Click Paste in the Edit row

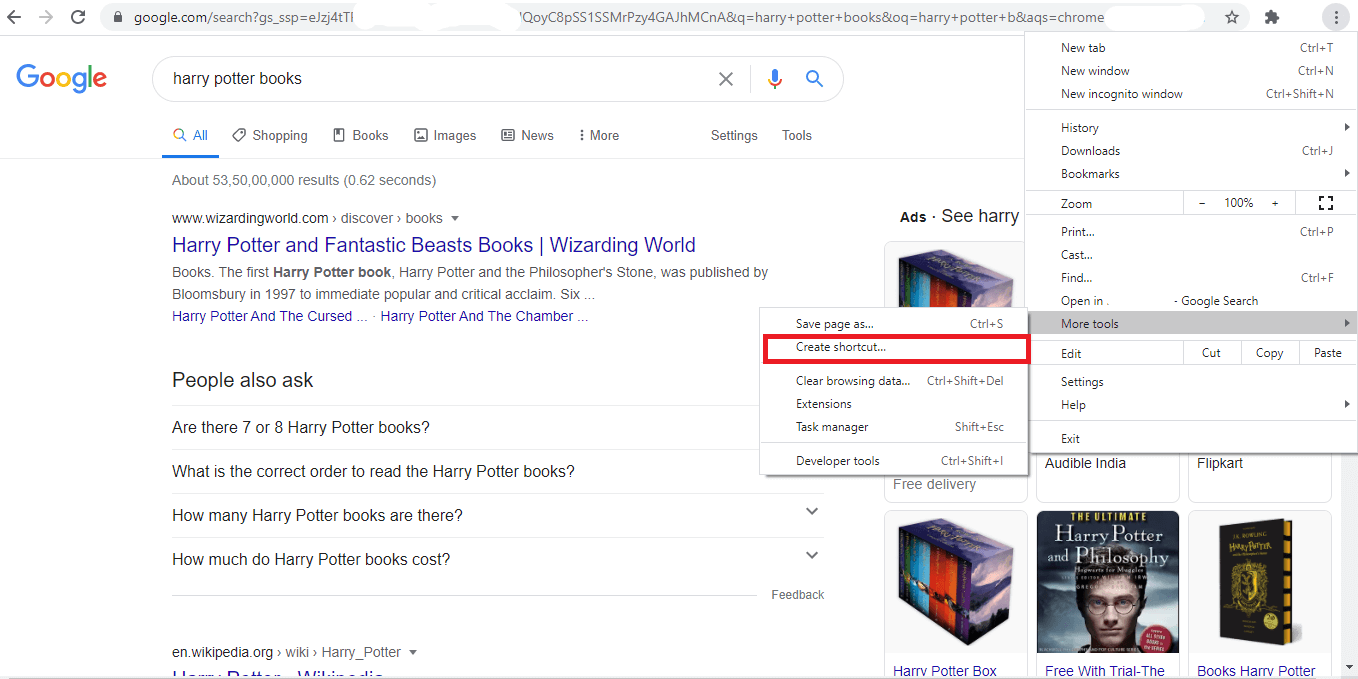pyautogui.click(x=1328, y=353)
